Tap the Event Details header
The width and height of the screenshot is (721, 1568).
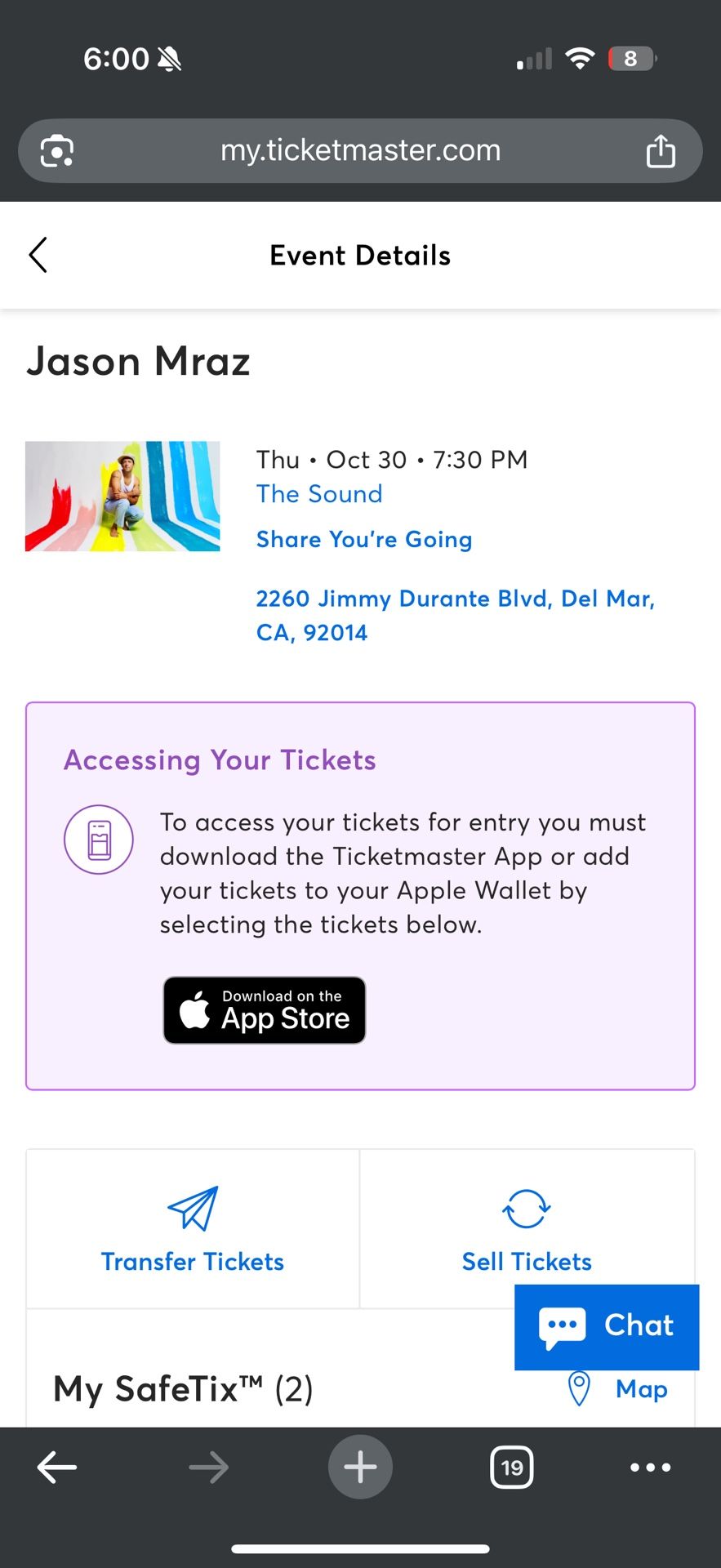(360, 255)
